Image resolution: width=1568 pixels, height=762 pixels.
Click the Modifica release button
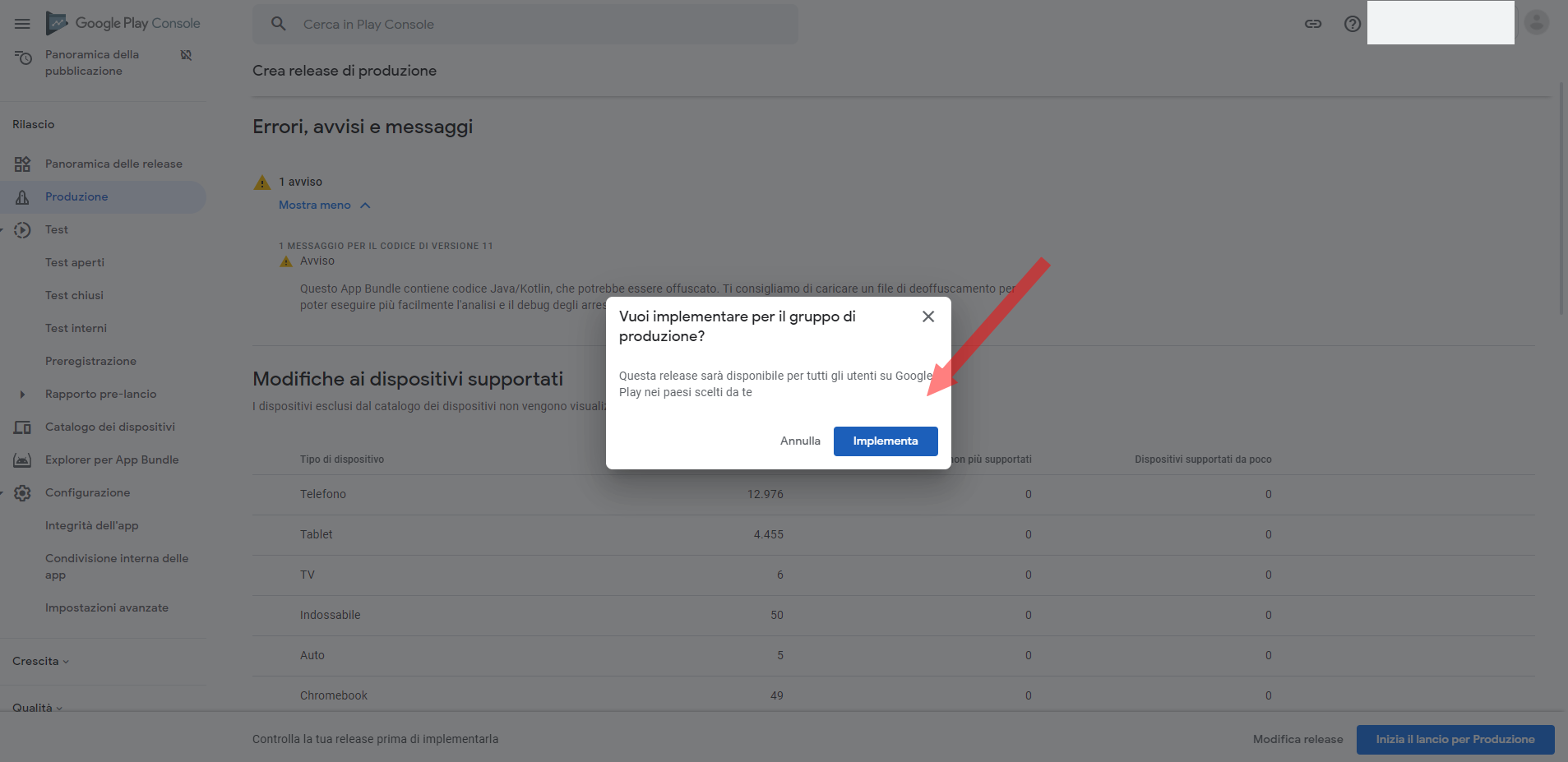[1297, 739]
